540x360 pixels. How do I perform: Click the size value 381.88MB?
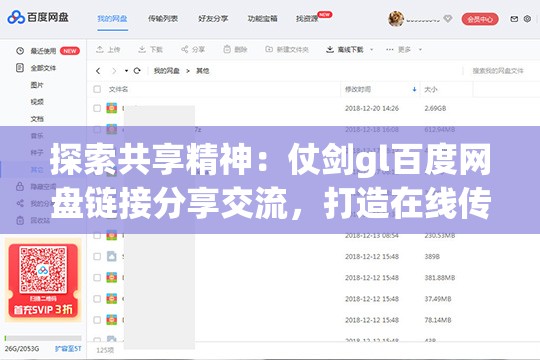(x=440, y=278)
